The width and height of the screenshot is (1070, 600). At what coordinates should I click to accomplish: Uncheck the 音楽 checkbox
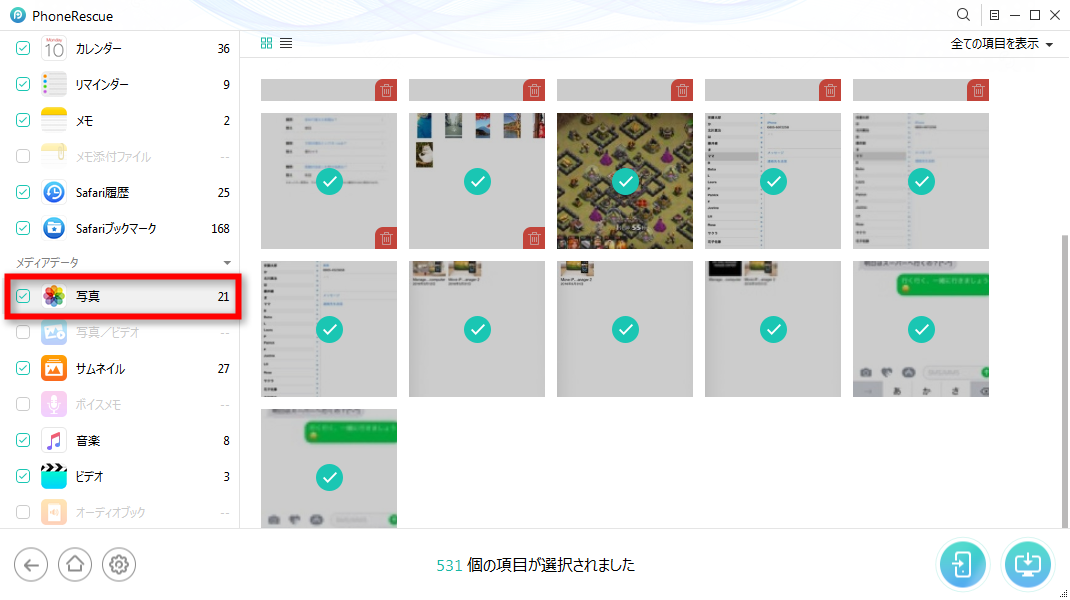[x=23, y=440]
